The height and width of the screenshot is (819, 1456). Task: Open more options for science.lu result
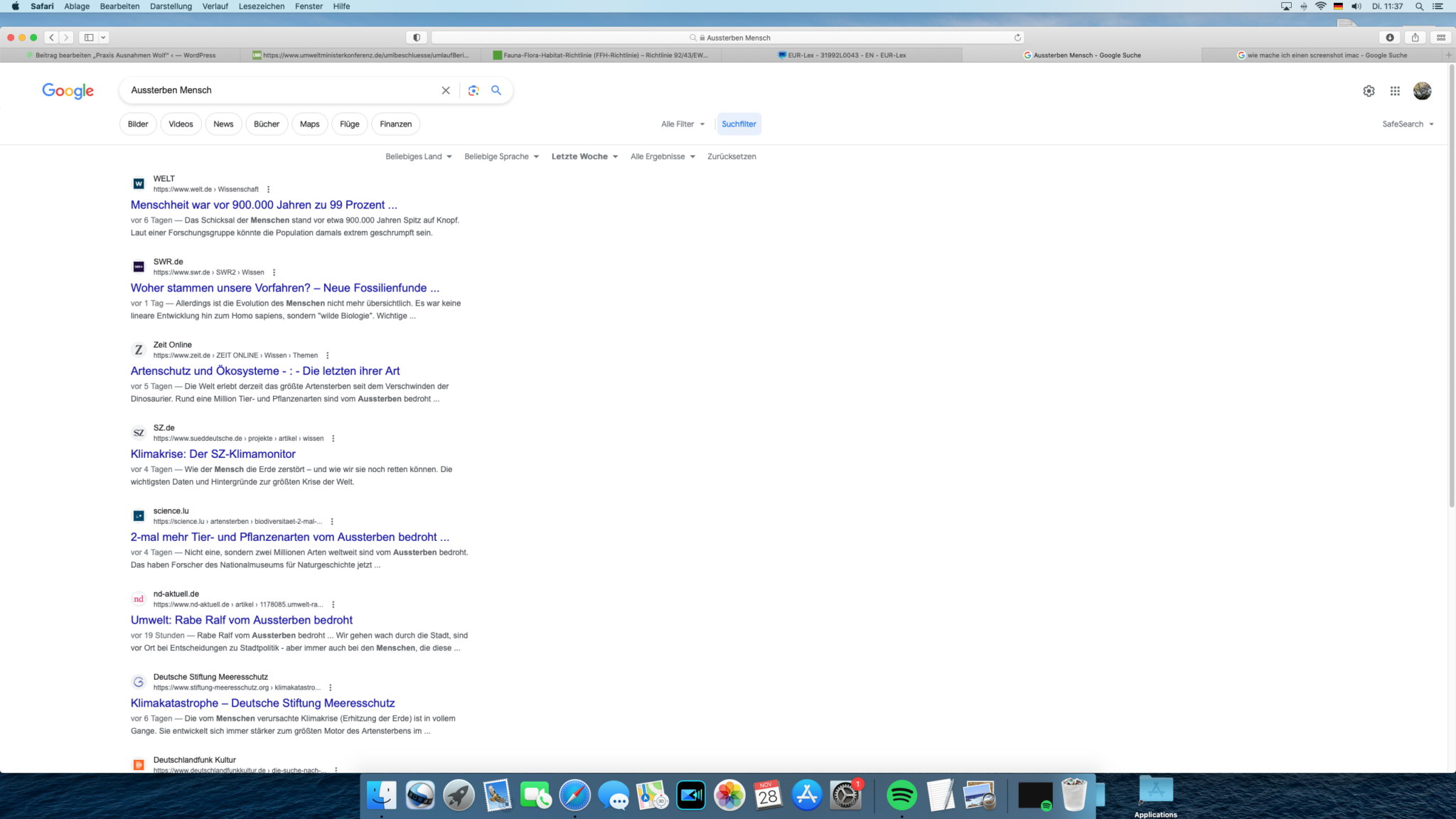click(331, 521)
